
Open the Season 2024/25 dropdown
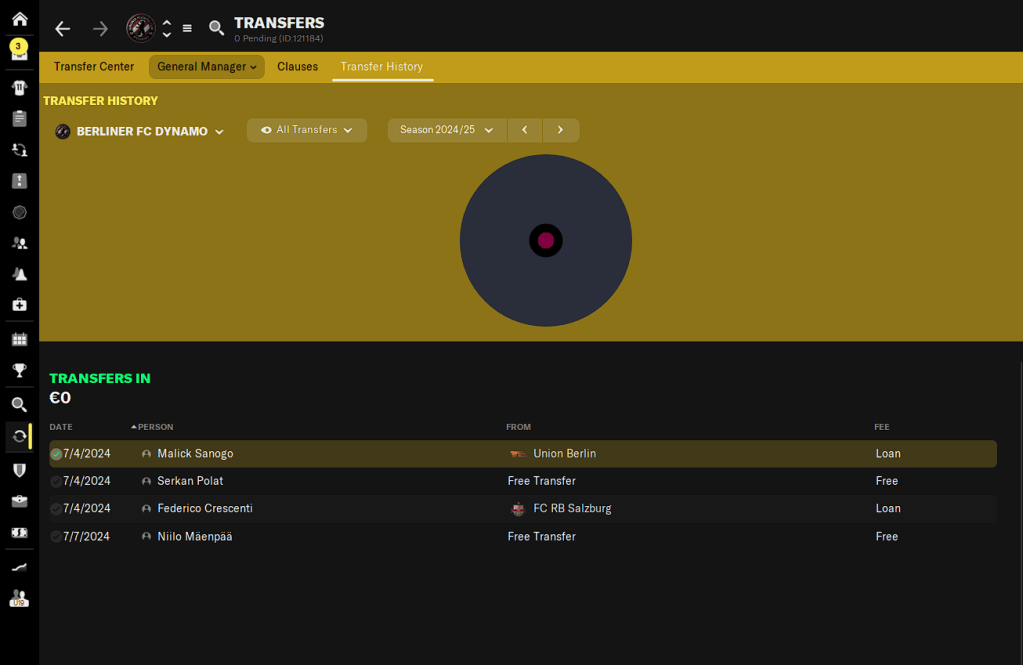click(446, 130)
